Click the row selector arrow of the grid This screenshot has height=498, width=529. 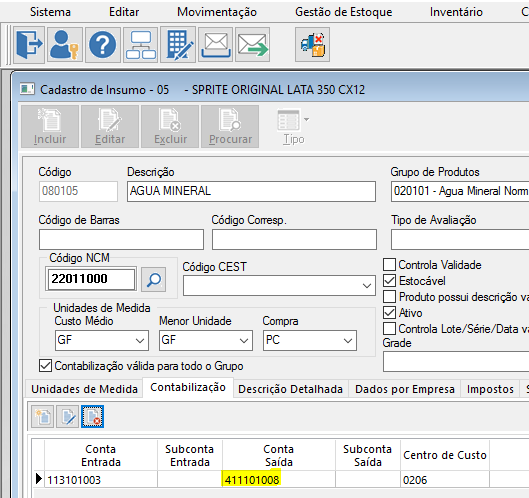pyautogui.click(x=38, y=479)
